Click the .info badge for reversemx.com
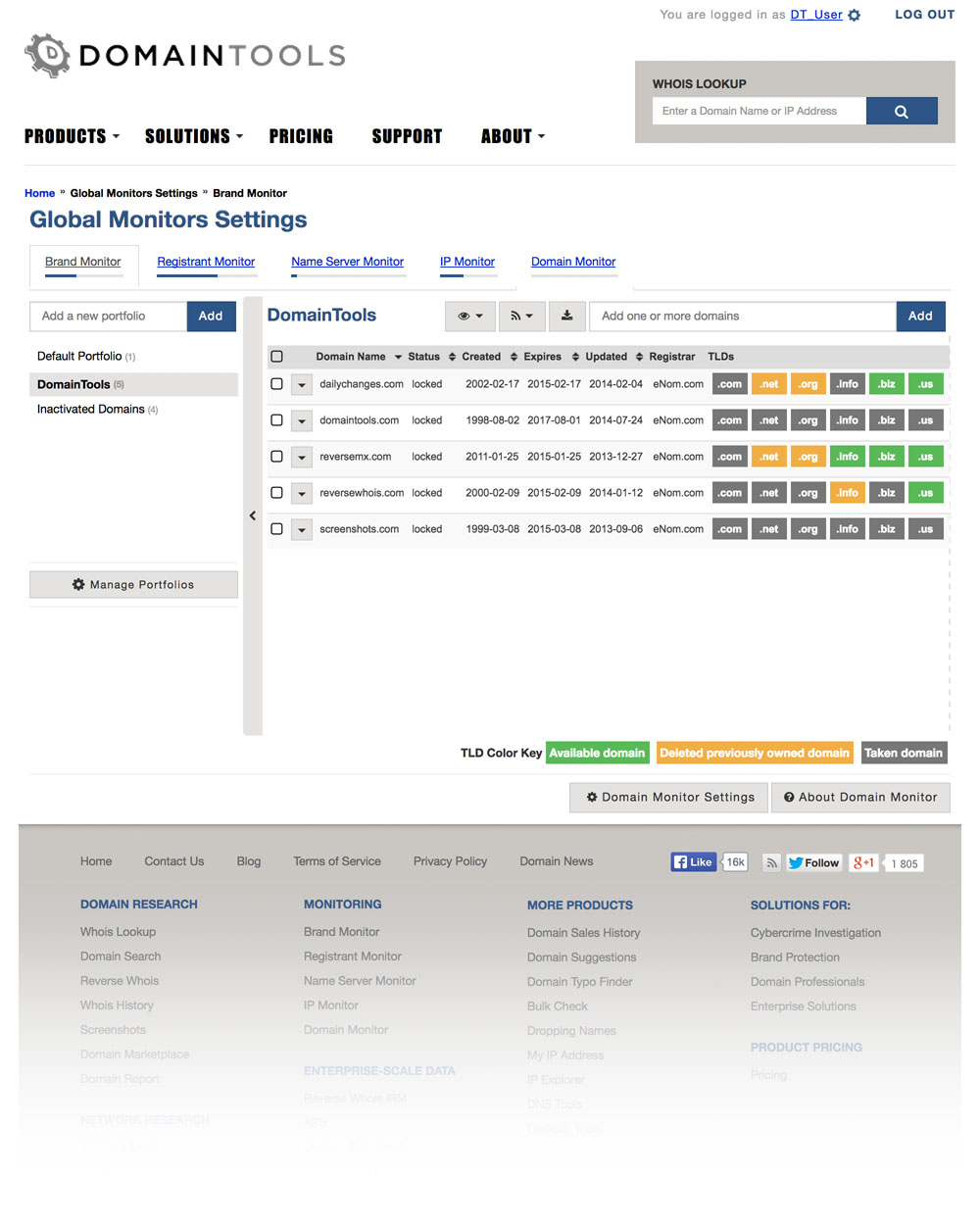Image resolution: width=980 pixels, height=1224 pixels. coord(848,457)
